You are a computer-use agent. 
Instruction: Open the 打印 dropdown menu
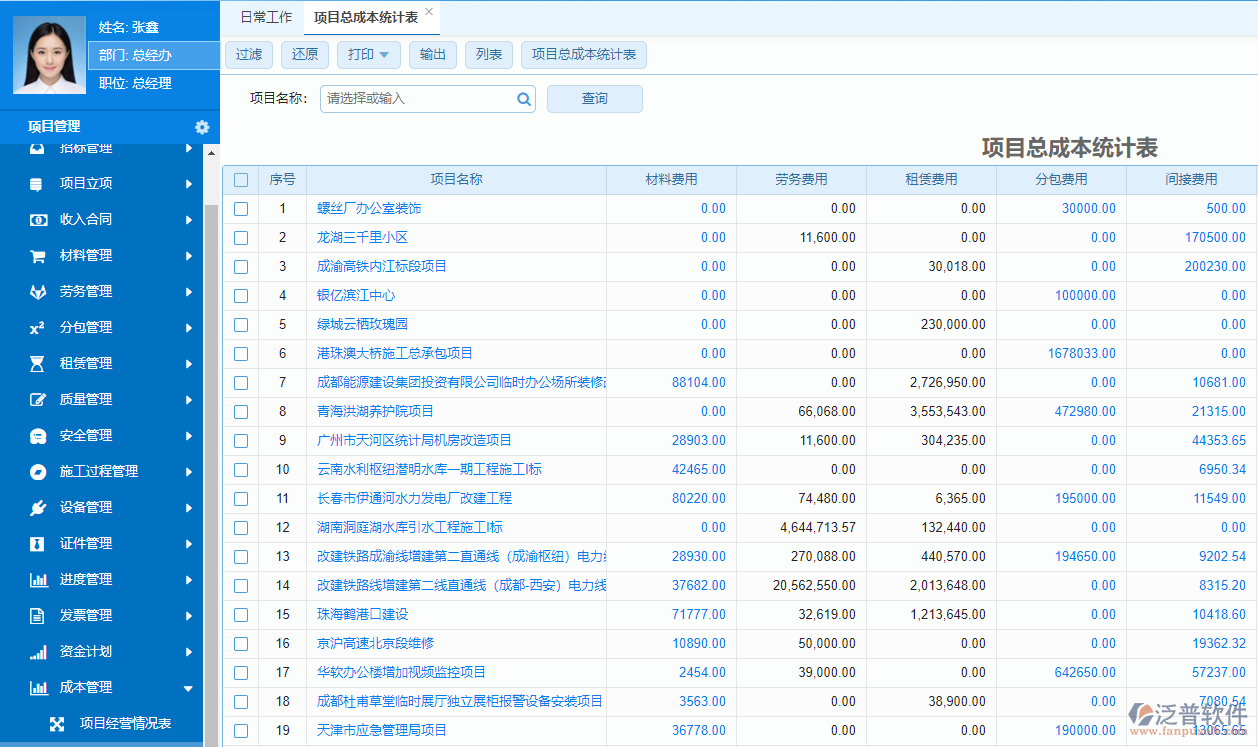click(368, 55)
